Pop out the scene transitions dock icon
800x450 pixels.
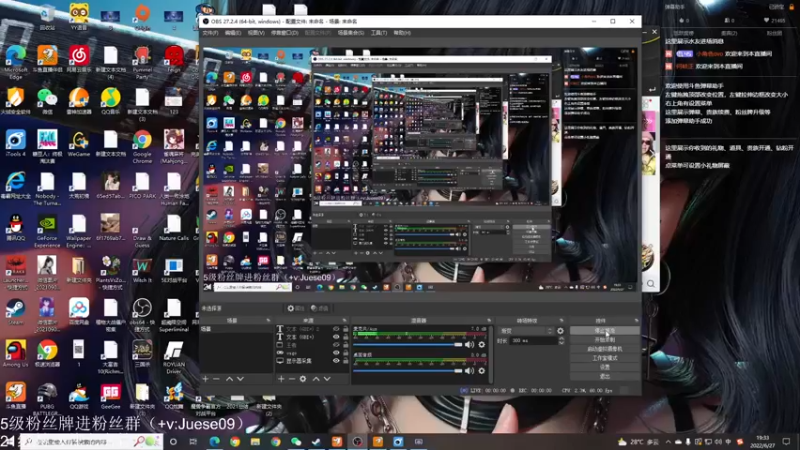(x=562, y=320)
